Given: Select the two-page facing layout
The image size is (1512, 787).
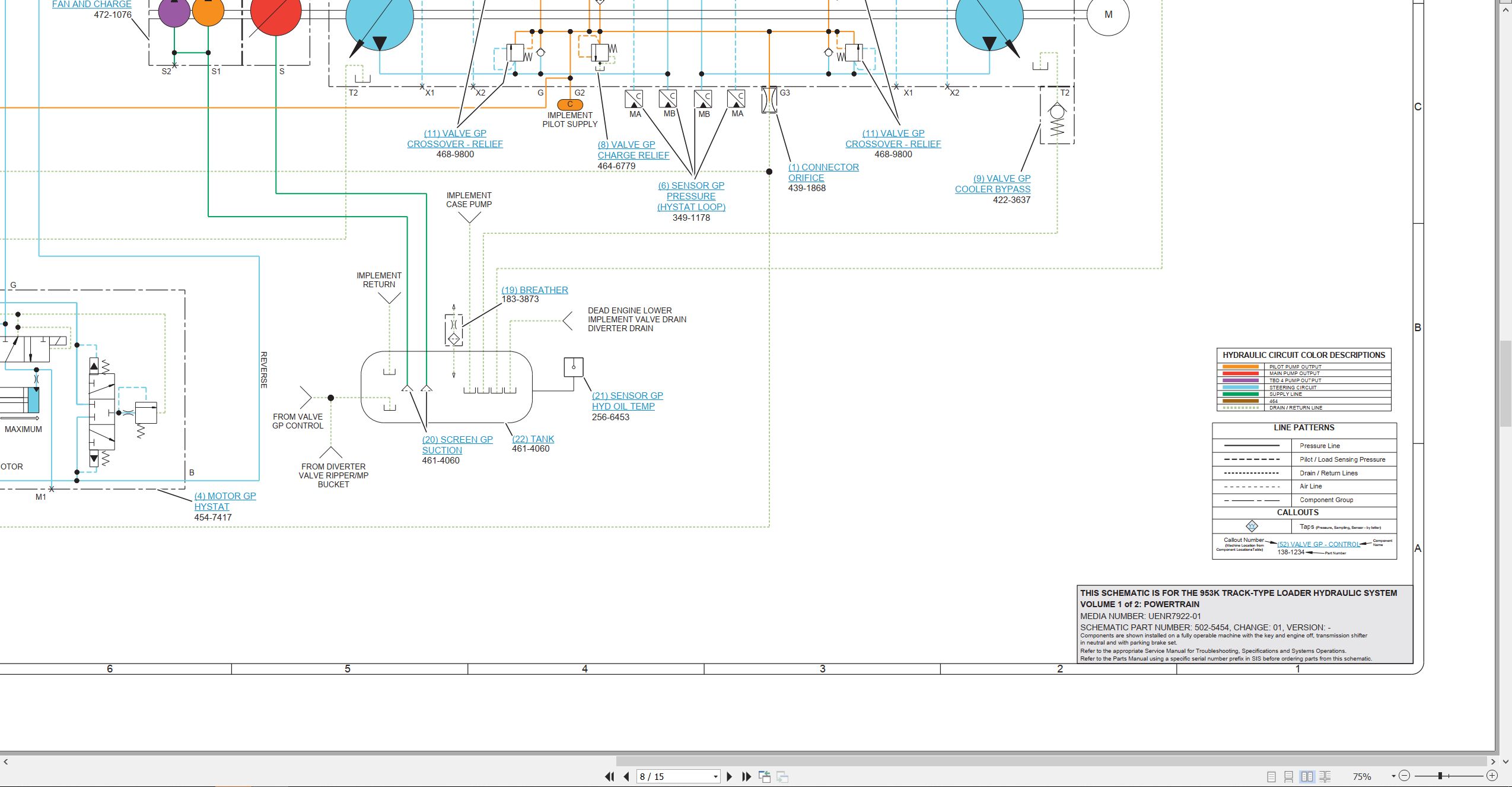Looking at the screenshot, I should click(1307, 776).
